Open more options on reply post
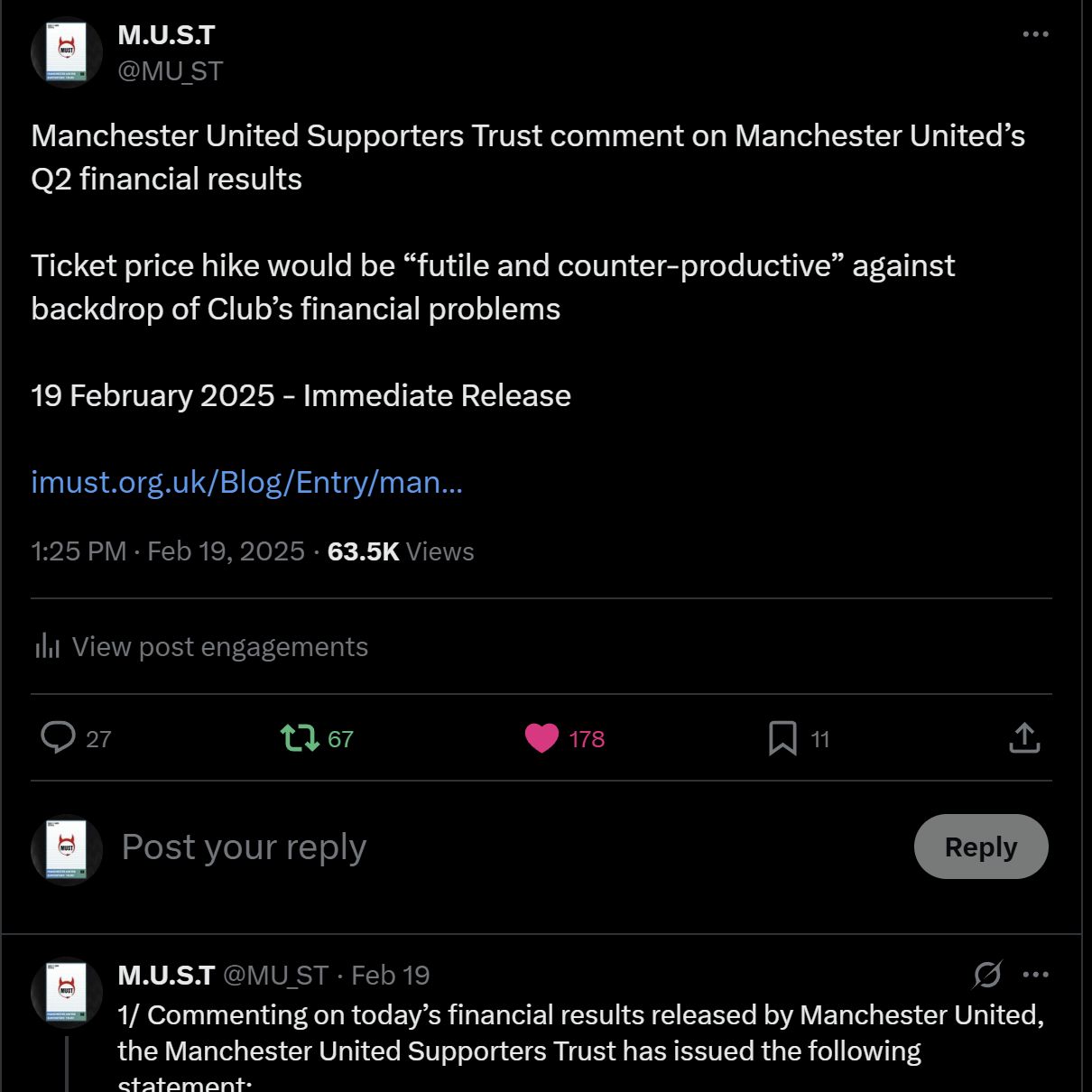The image size is (1092, 1092). [1035, 975]
